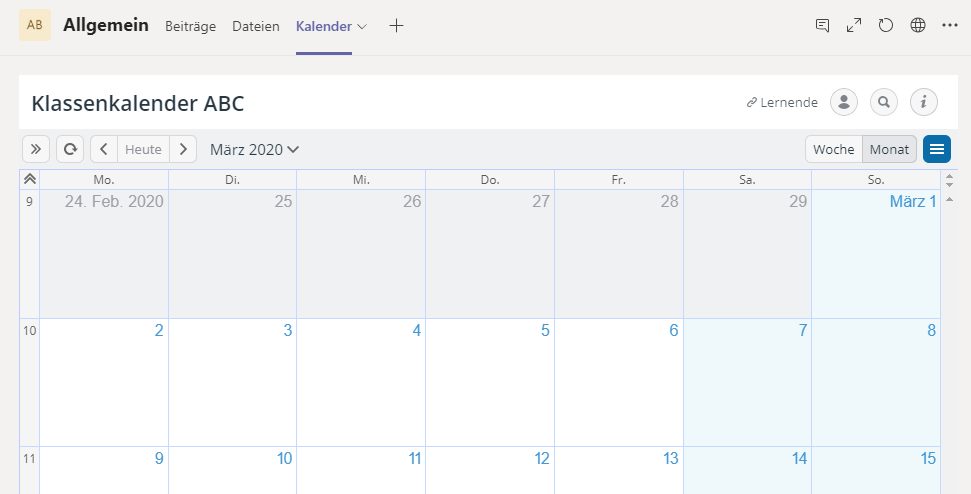This screenshot has width=971, height=494.
Task: Refresh calendar with the reload button
Action: click(70, 149)
